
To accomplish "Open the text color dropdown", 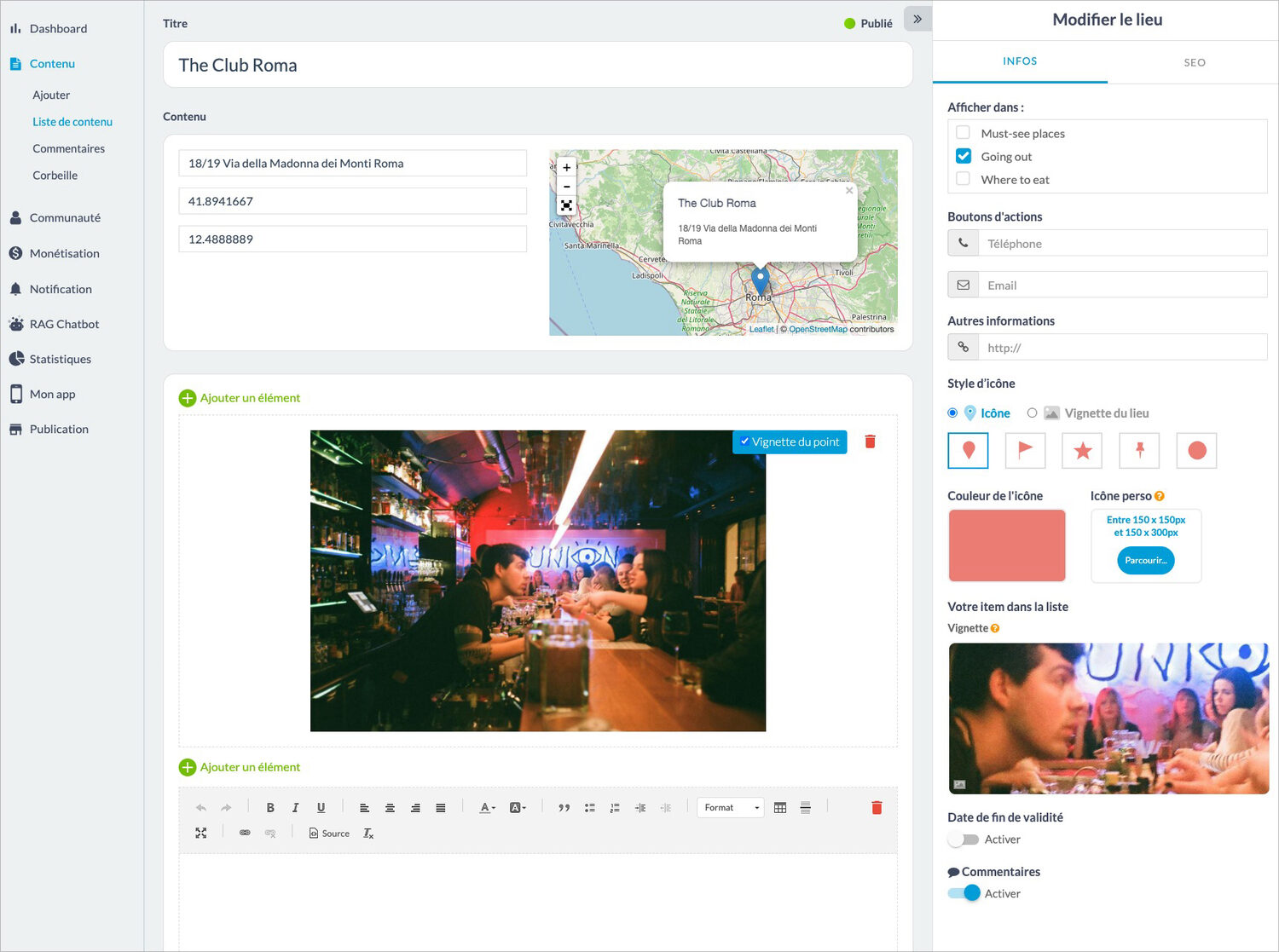I will click(487, 808).
